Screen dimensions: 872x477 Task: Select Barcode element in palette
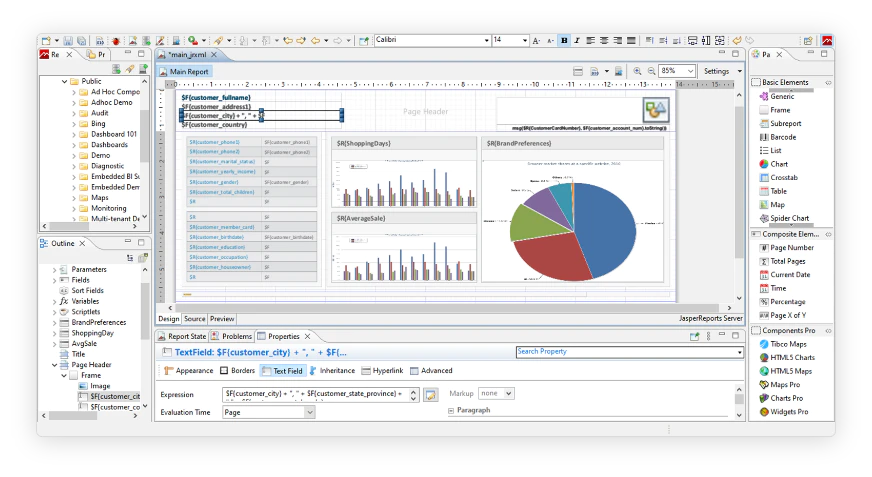777,137
